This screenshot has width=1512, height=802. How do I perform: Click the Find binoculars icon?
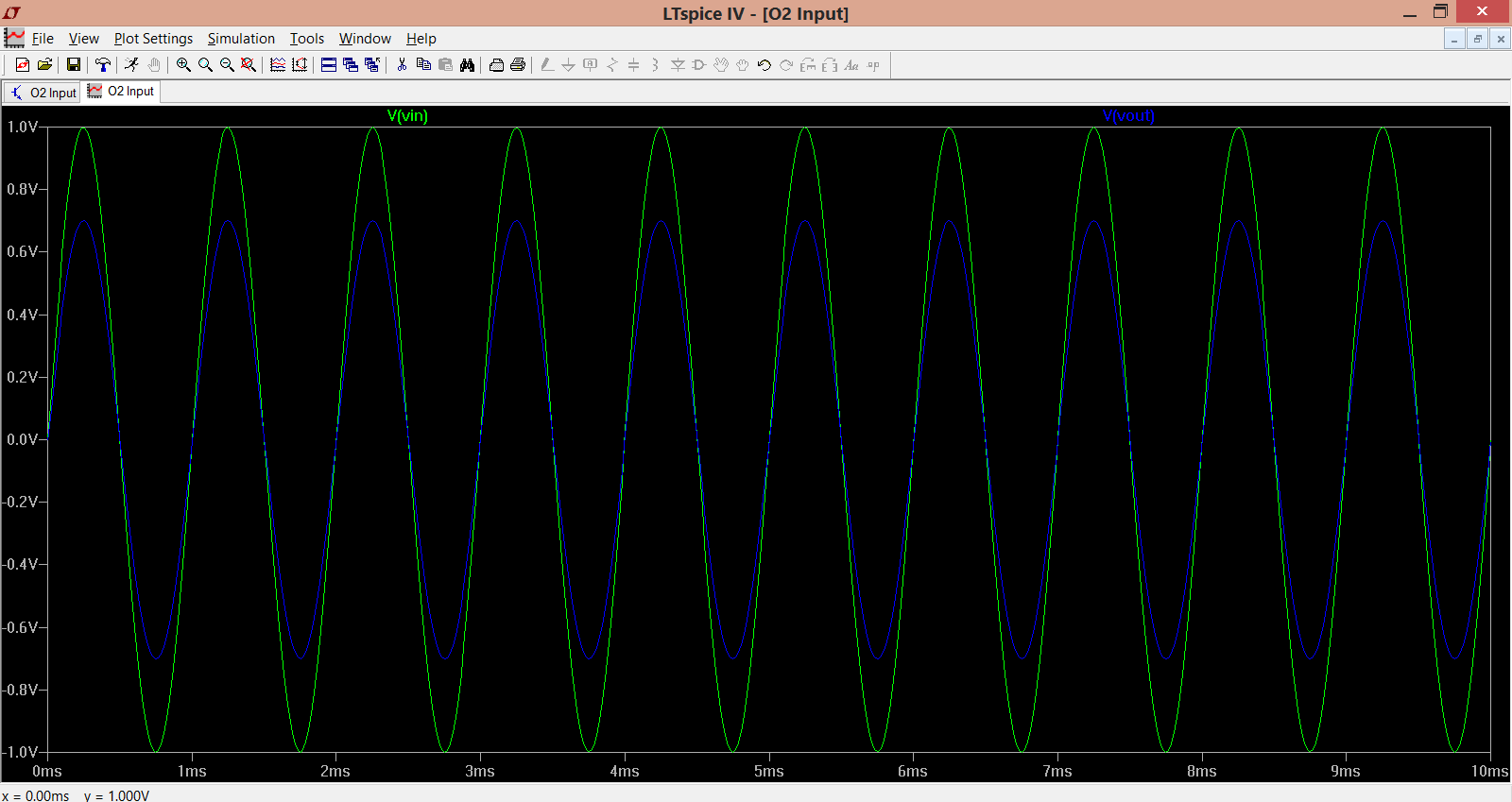467,65
